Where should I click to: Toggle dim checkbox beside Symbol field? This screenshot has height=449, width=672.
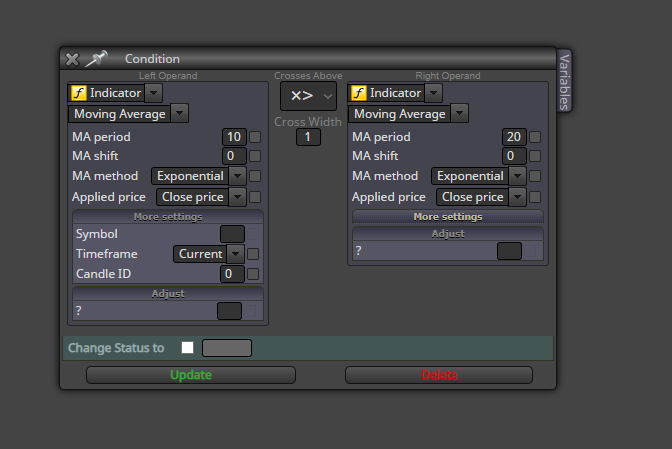[253, 234]
